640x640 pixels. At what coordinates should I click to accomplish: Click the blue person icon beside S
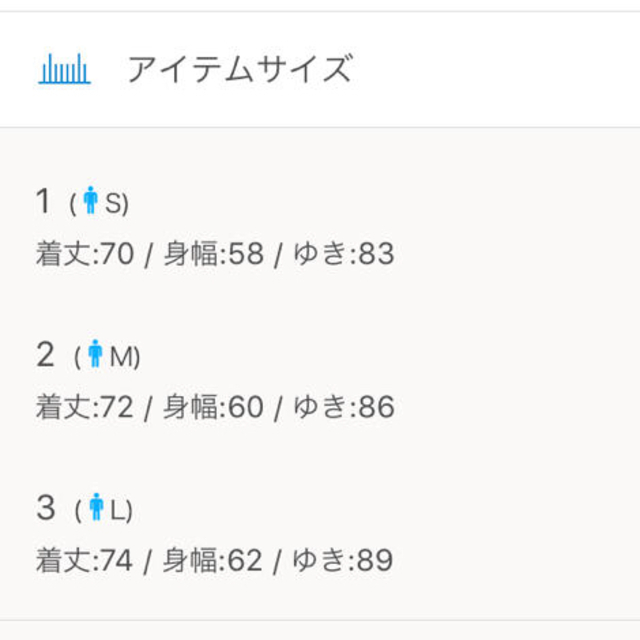pos(91,200)
